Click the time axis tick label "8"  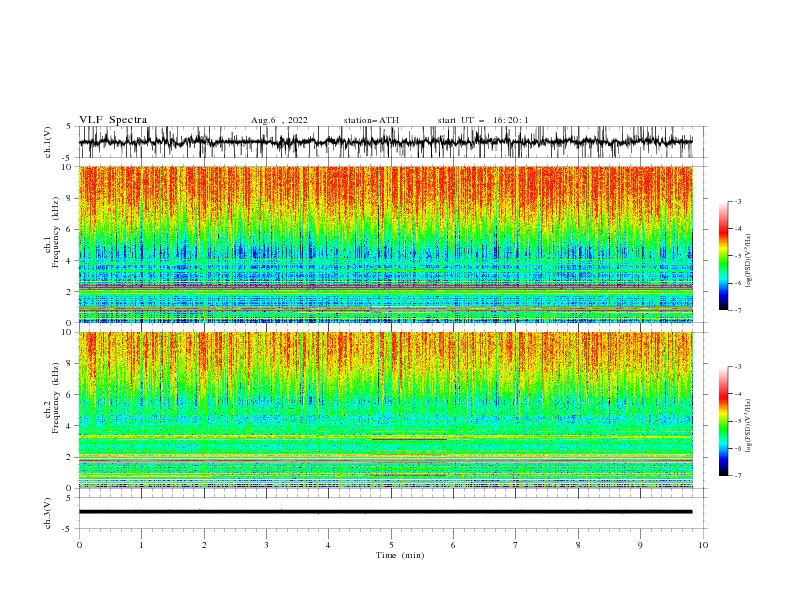tap(578, 545)
